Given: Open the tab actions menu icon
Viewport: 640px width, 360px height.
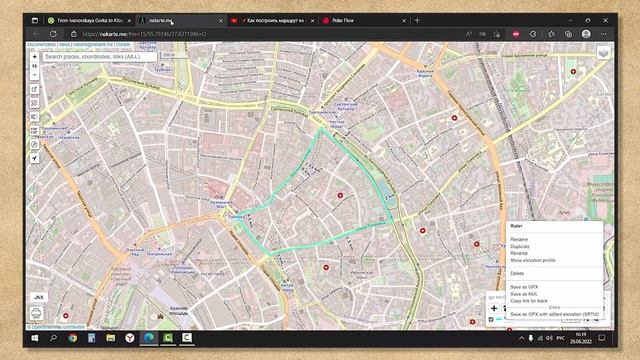Looking at the screenshot, I should (x=35, y=20).
